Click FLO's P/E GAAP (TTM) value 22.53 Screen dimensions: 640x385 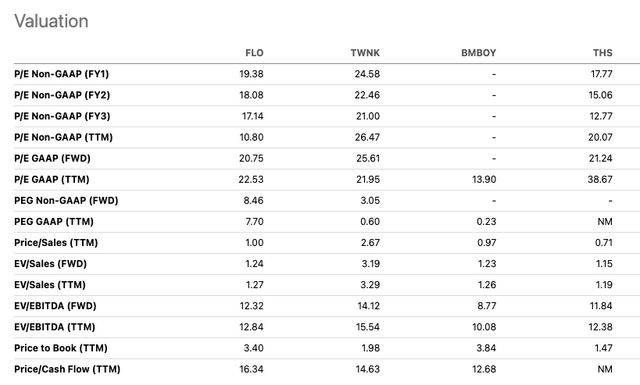[251, 180]
